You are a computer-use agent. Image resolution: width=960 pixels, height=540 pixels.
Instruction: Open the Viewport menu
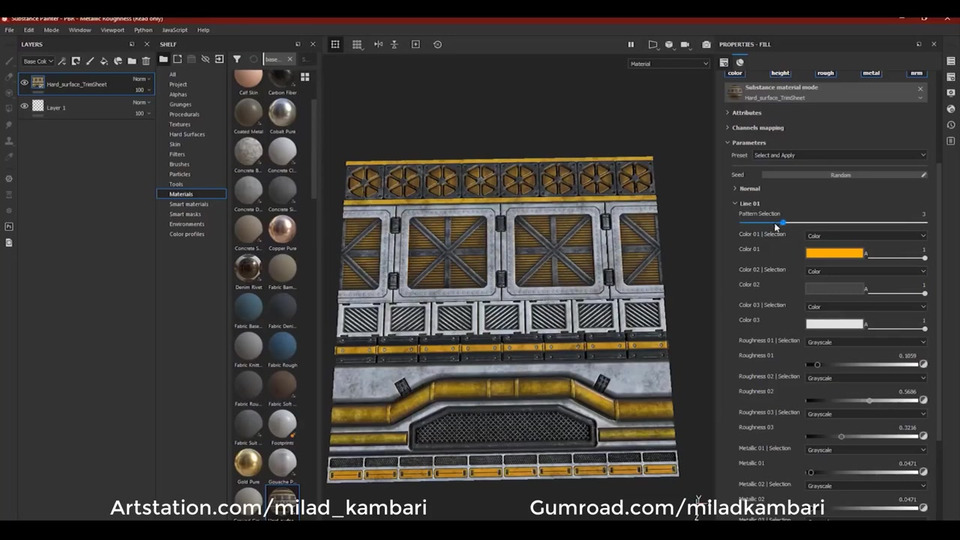(x=112, y=30)
